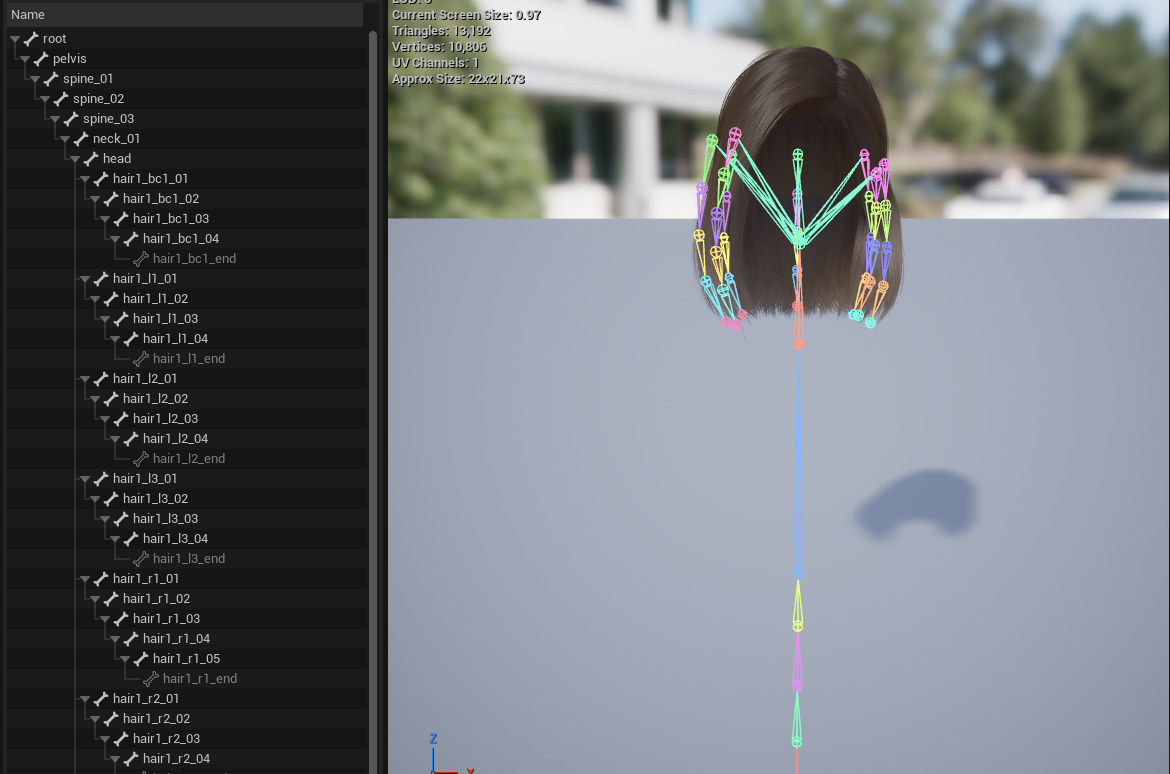This screenshot has height=774, width=1170.
Task: Collapse the hair1_r1_01 branch arrow
Action: click(x=85, y=579)
